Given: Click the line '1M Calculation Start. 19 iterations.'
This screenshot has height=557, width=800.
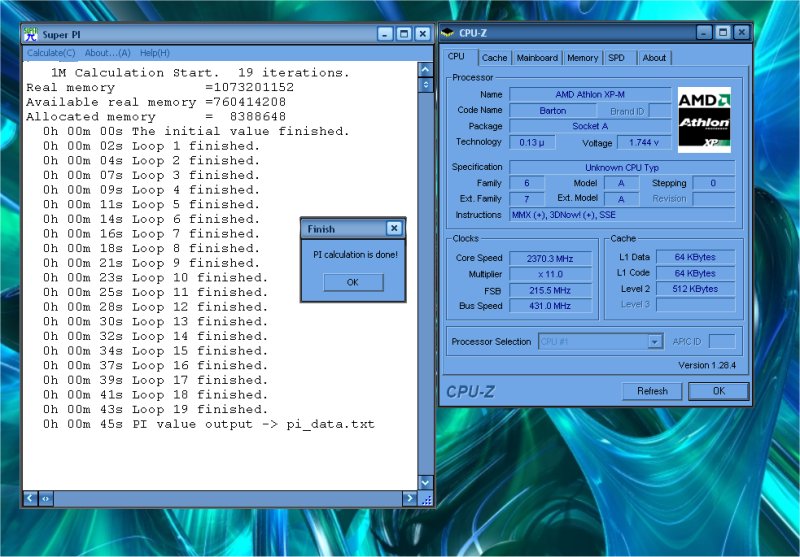Looking at the screenshot, I should pos(200,73).
